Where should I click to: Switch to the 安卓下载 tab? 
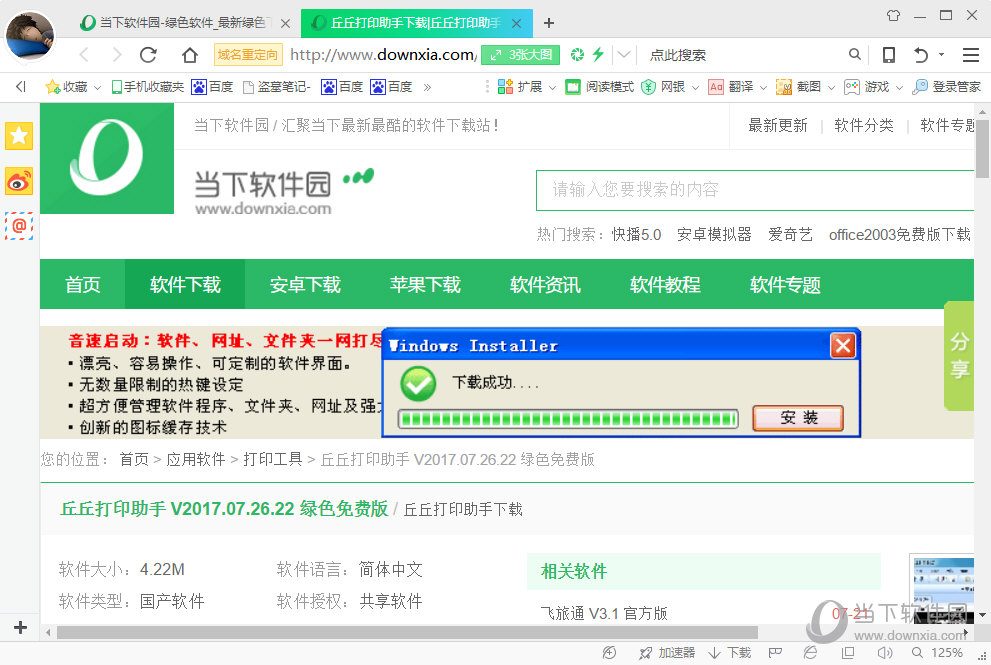(306, 285)
